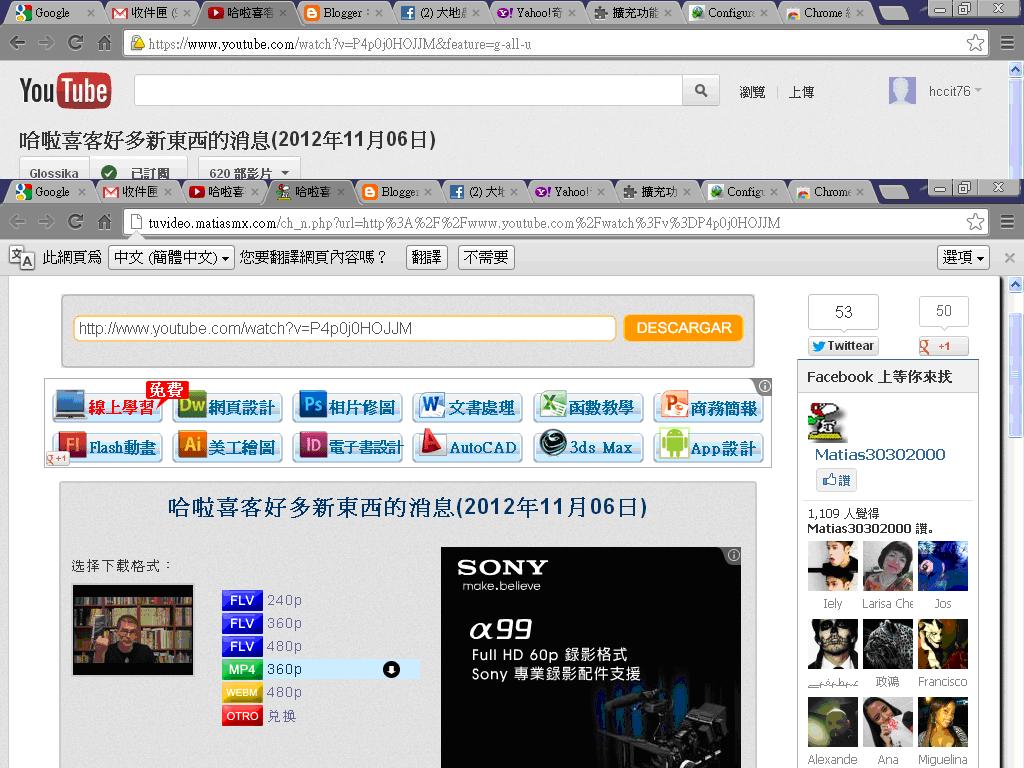Click the YouTube search box
The image size is (1024, 768).
pos(408,90)
